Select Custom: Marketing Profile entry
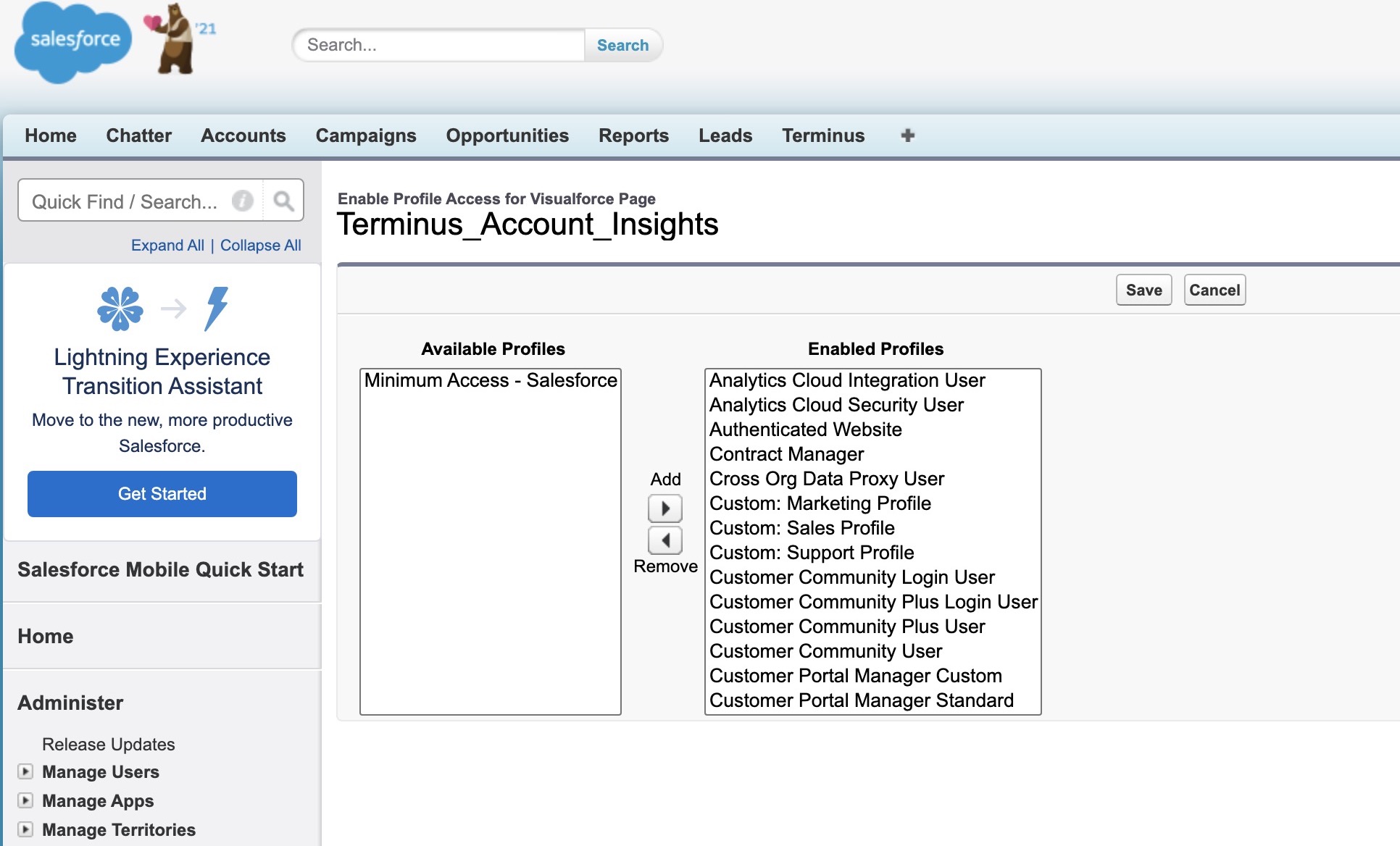Viewport: 1400px width, 846px height. 872,503
